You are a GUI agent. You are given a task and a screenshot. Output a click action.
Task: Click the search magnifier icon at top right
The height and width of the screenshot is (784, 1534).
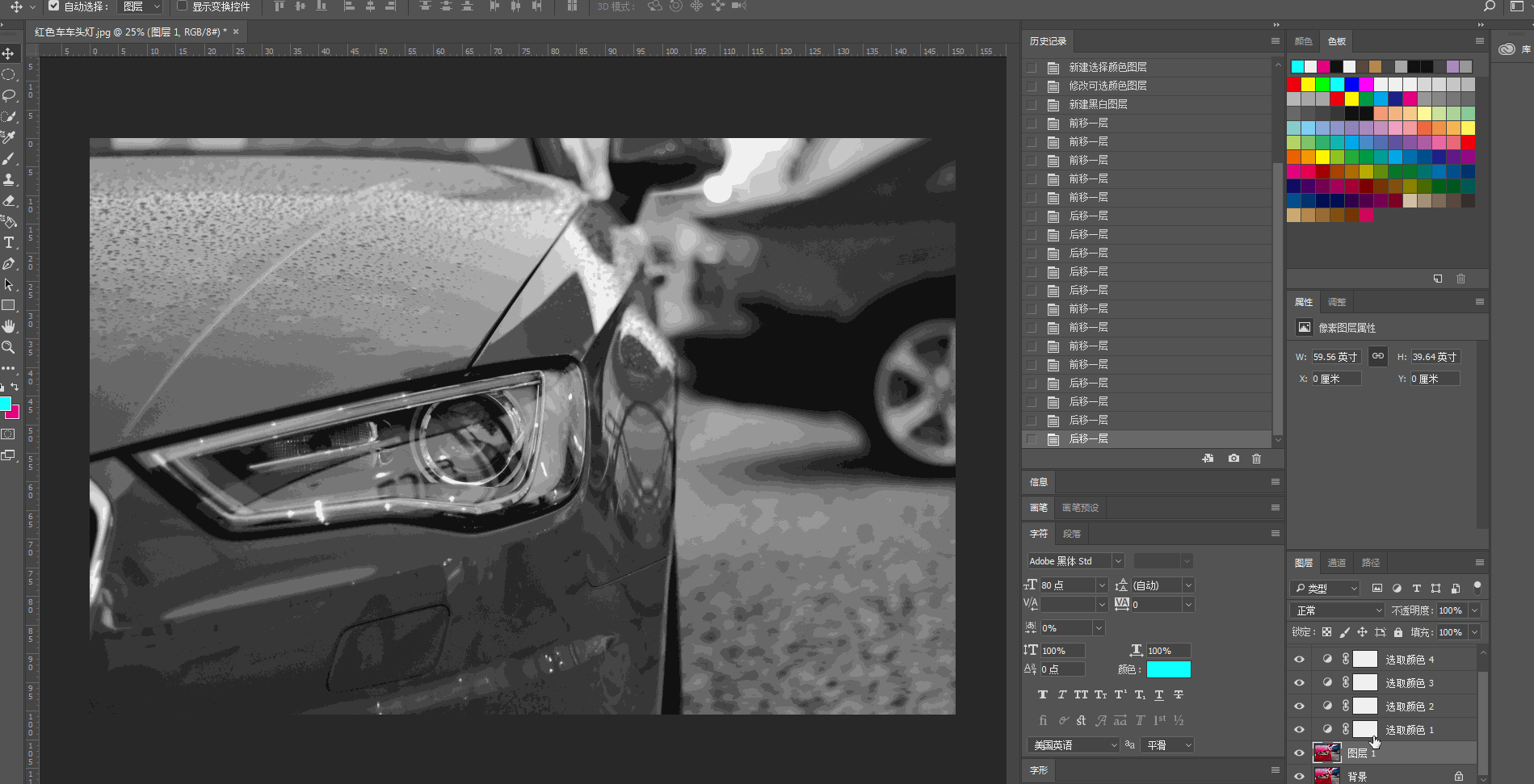(1490, 6)
